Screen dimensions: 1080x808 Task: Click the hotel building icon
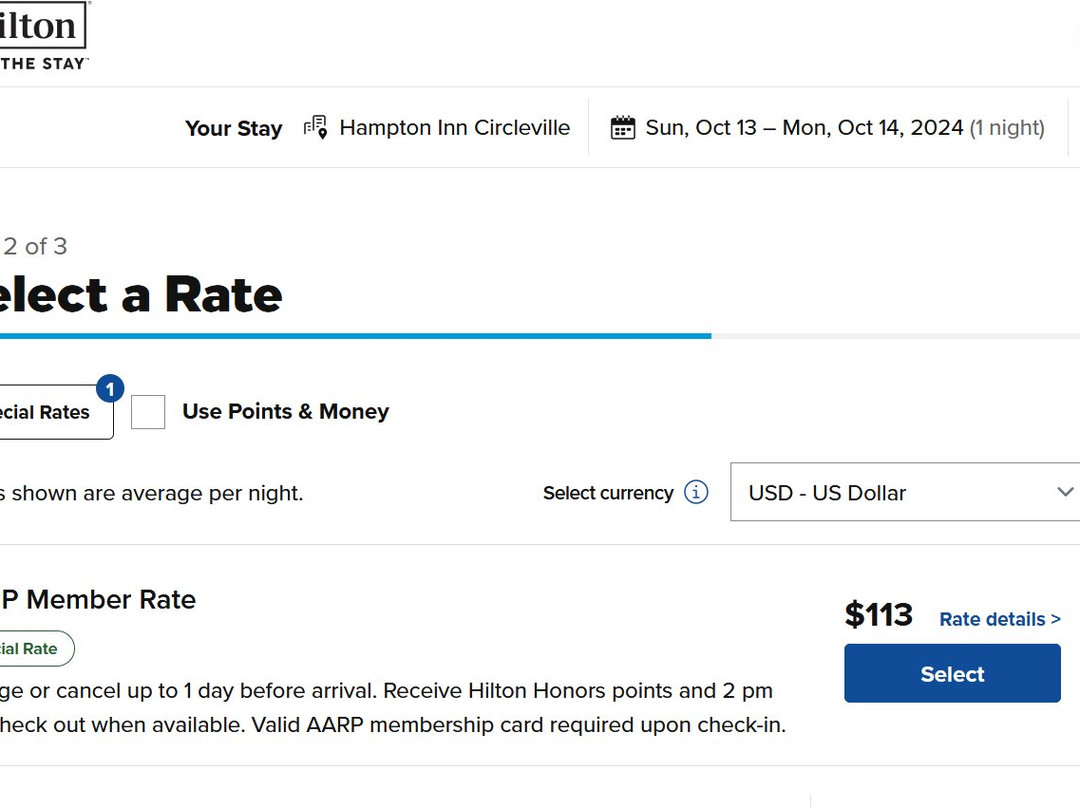point(316,128)
